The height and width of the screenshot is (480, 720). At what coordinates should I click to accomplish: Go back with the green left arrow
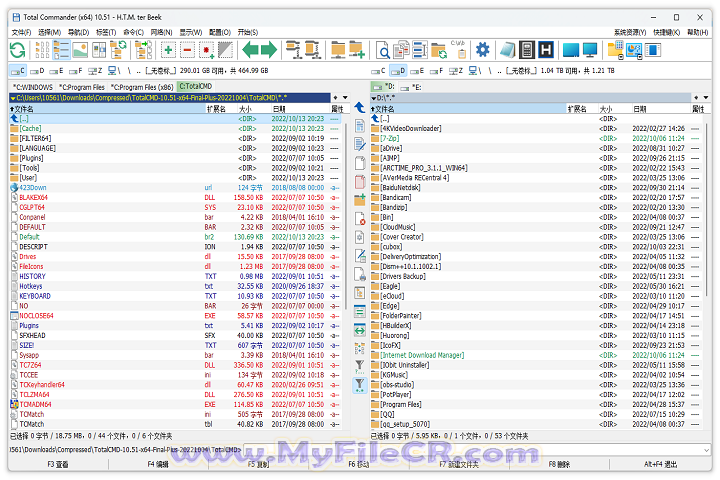pyautogui.click(x=250, y=50)
